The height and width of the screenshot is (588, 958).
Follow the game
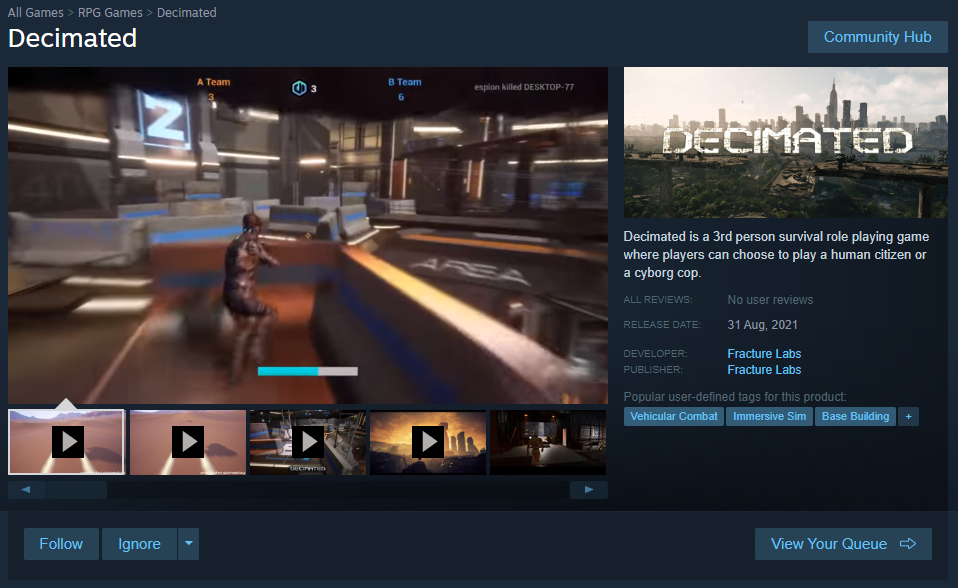(x=61, y=544)
